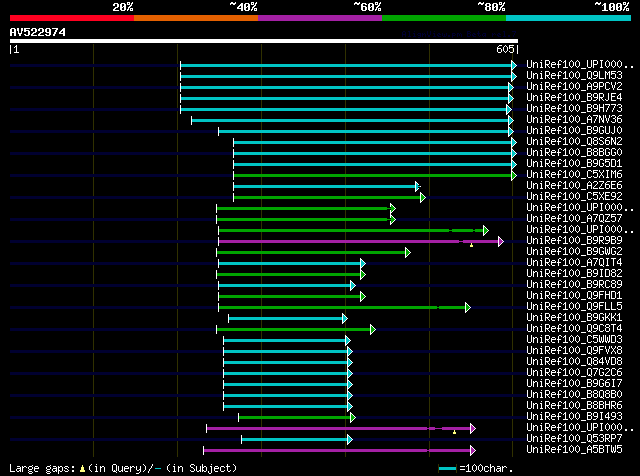Pick the cyan ~100% legend segment

pos(568,18)
